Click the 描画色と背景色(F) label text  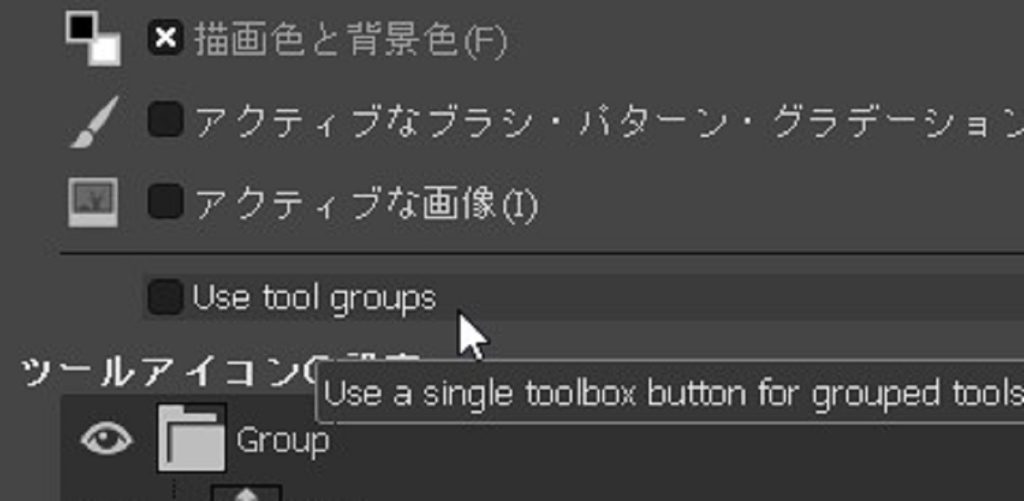[x=350, y=41]
